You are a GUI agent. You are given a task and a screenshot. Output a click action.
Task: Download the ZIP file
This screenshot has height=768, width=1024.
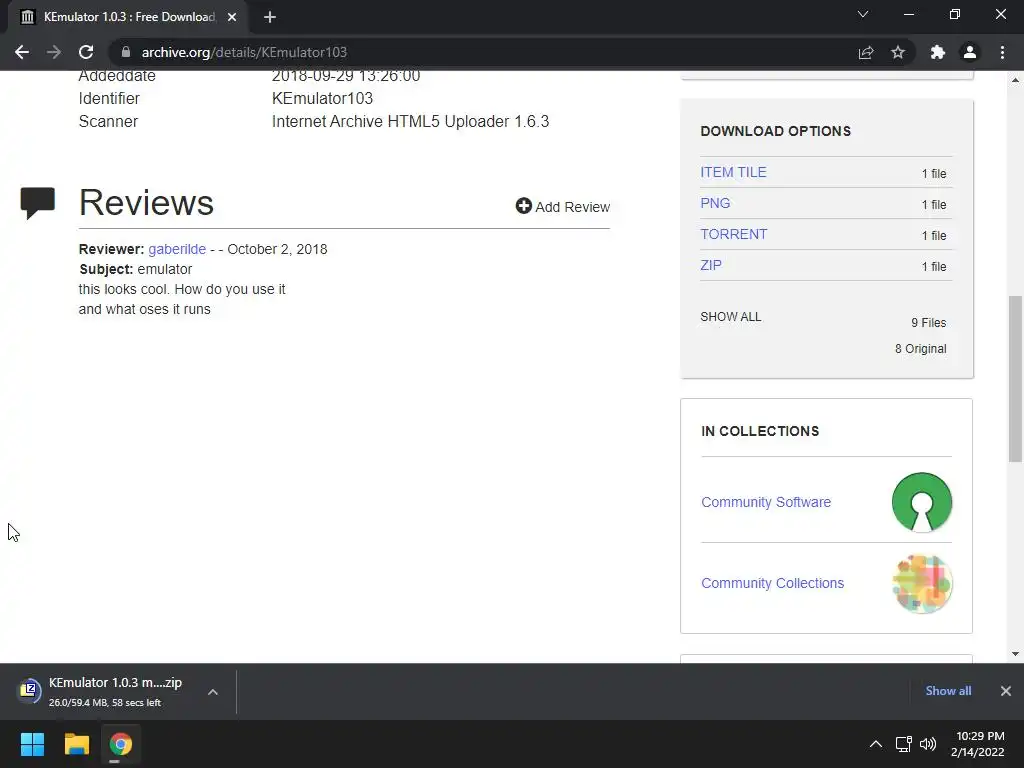pyautogui.click(x=711, y=265)
